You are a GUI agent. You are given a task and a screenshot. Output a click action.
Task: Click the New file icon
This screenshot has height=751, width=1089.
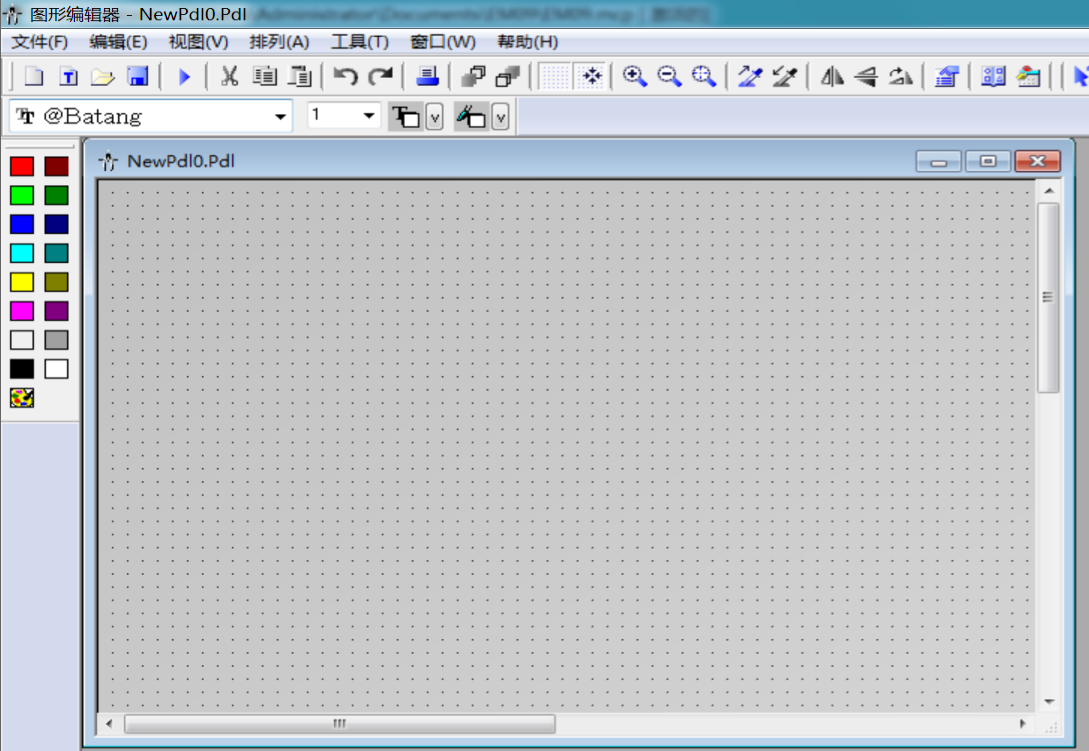(x=35, y=77)
